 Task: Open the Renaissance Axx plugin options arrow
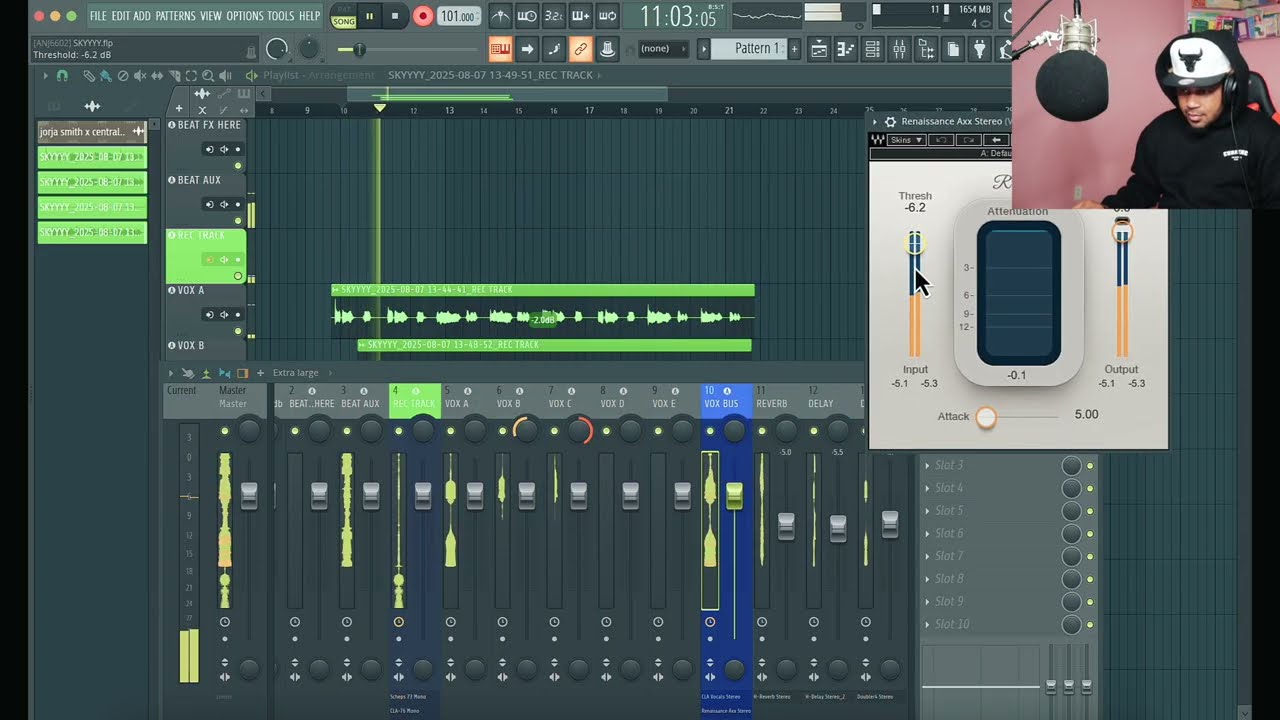tap(875, 122)
